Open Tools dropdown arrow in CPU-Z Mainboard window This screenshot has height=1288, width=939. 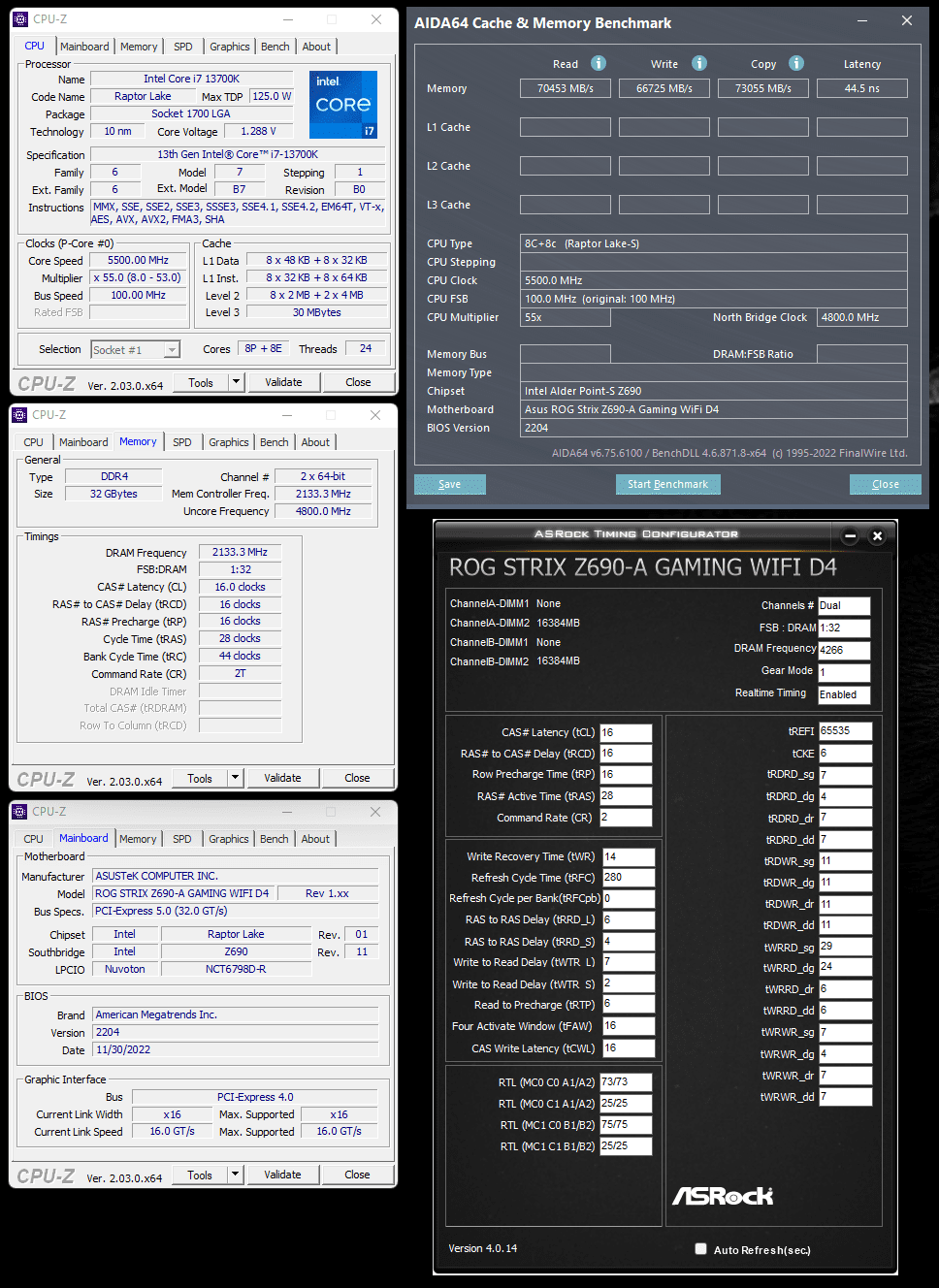tap(235, 1175)
